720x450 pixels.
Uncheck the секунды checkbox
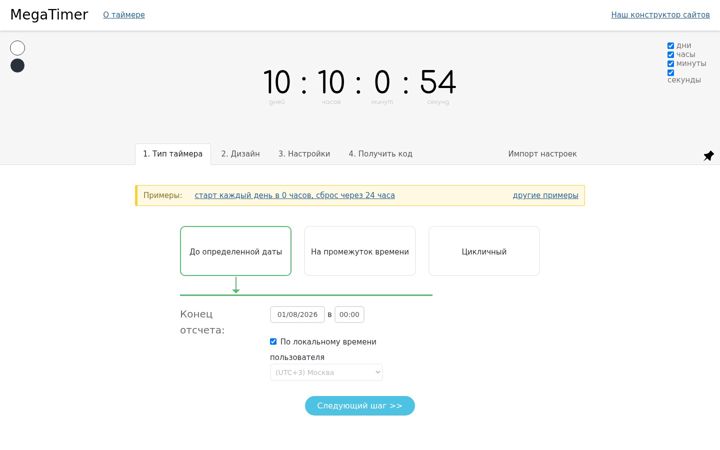point(670,73)
